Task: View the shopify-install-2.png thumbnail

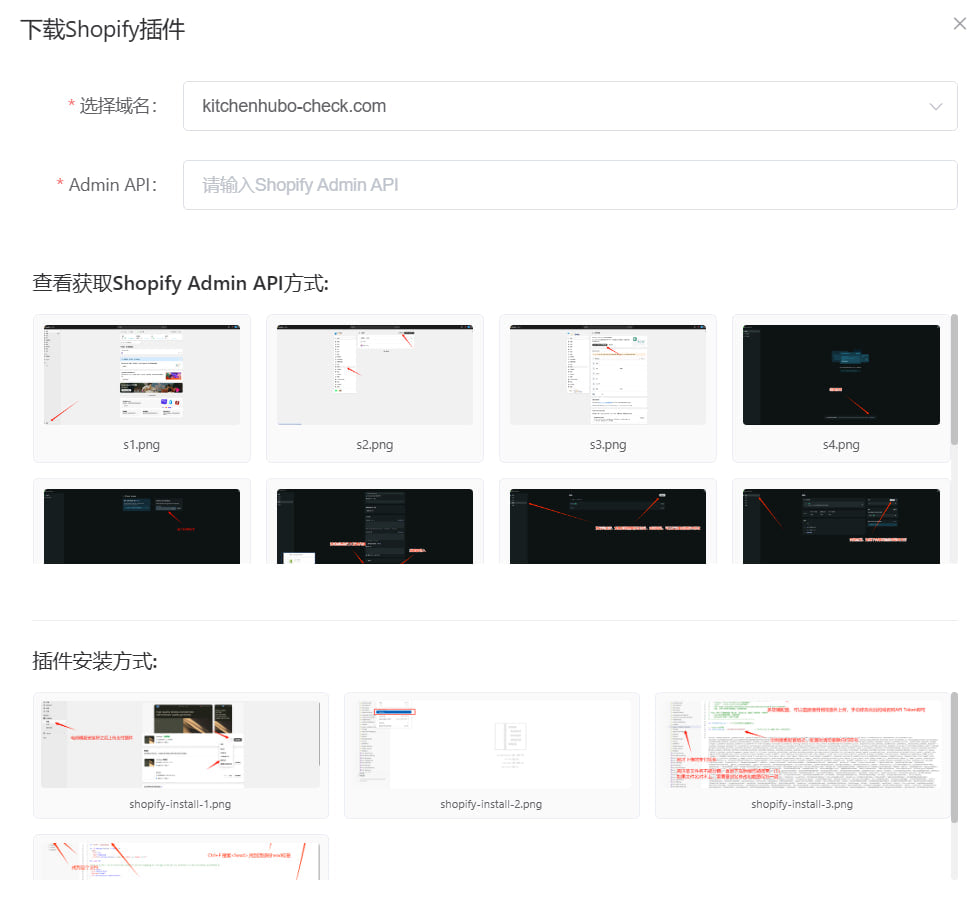Action: pos(491,745)
